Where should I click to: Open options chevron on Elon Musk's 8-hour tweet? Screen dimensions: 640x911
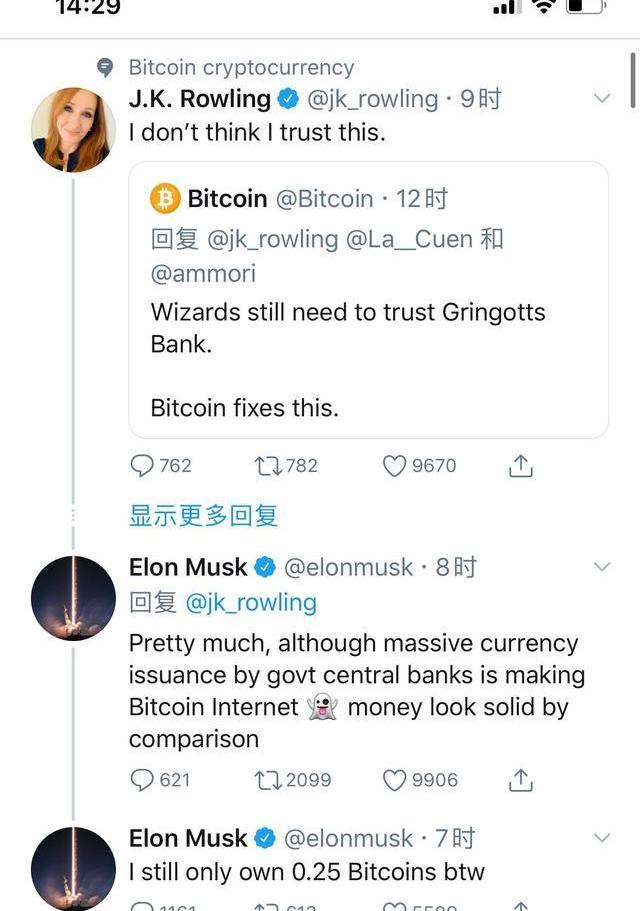click(x=602, y=566)
